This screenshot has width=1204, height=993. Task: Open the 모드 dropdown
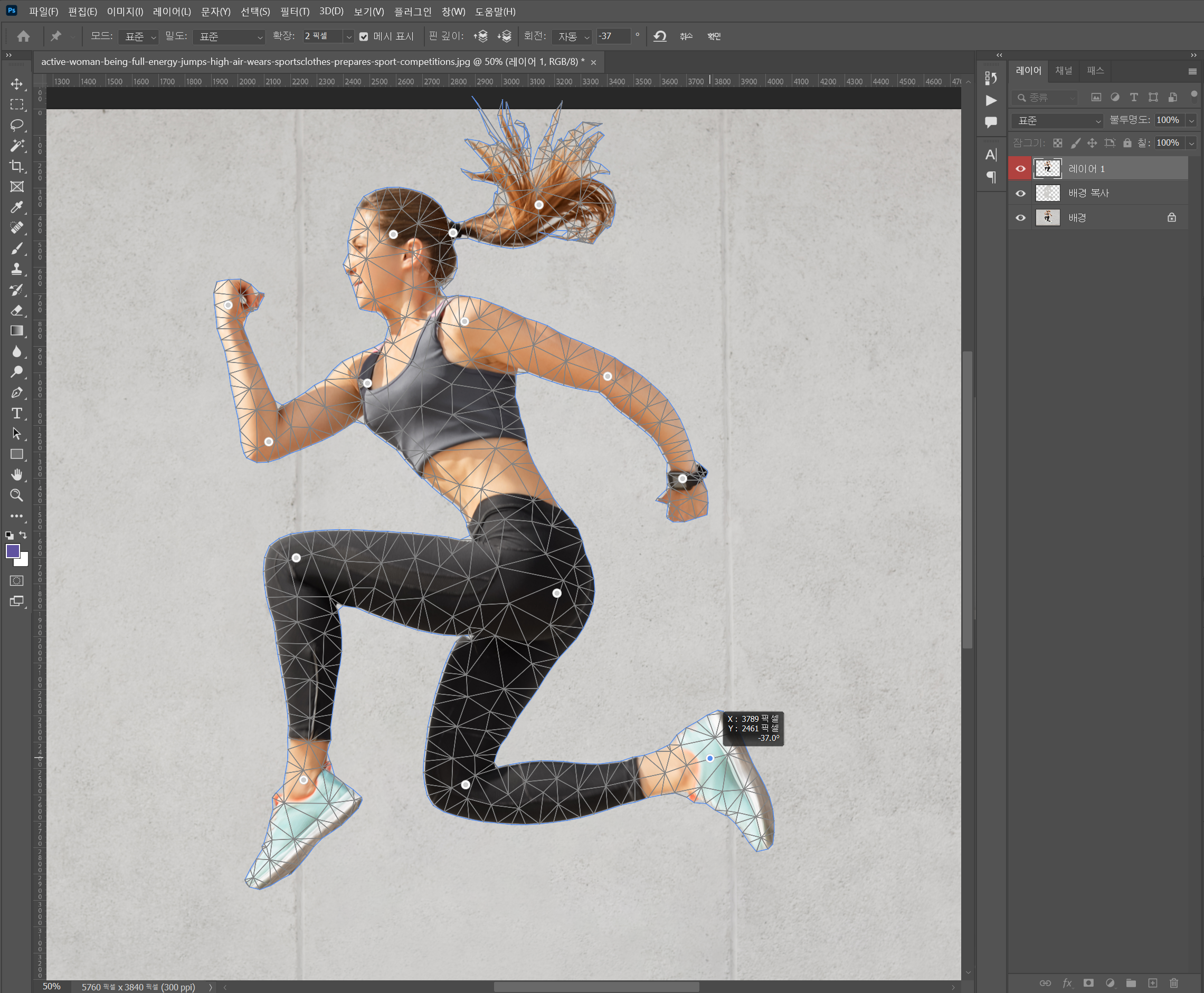(138, 36)
